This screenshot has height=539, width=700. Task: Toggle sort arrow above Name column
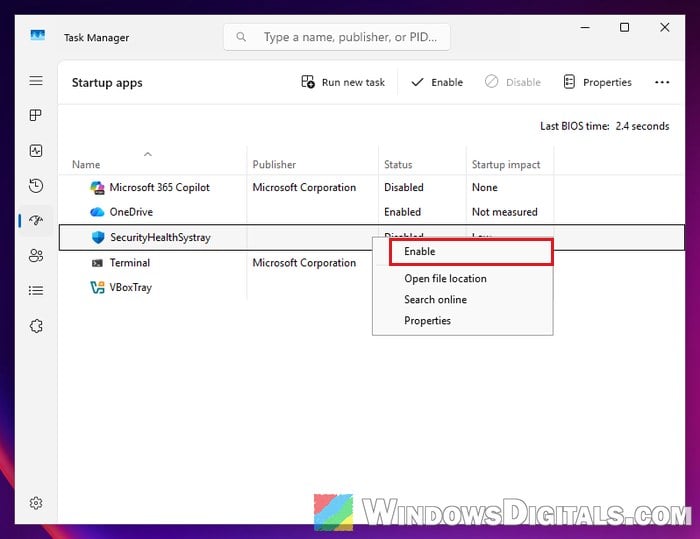point(148,154)
